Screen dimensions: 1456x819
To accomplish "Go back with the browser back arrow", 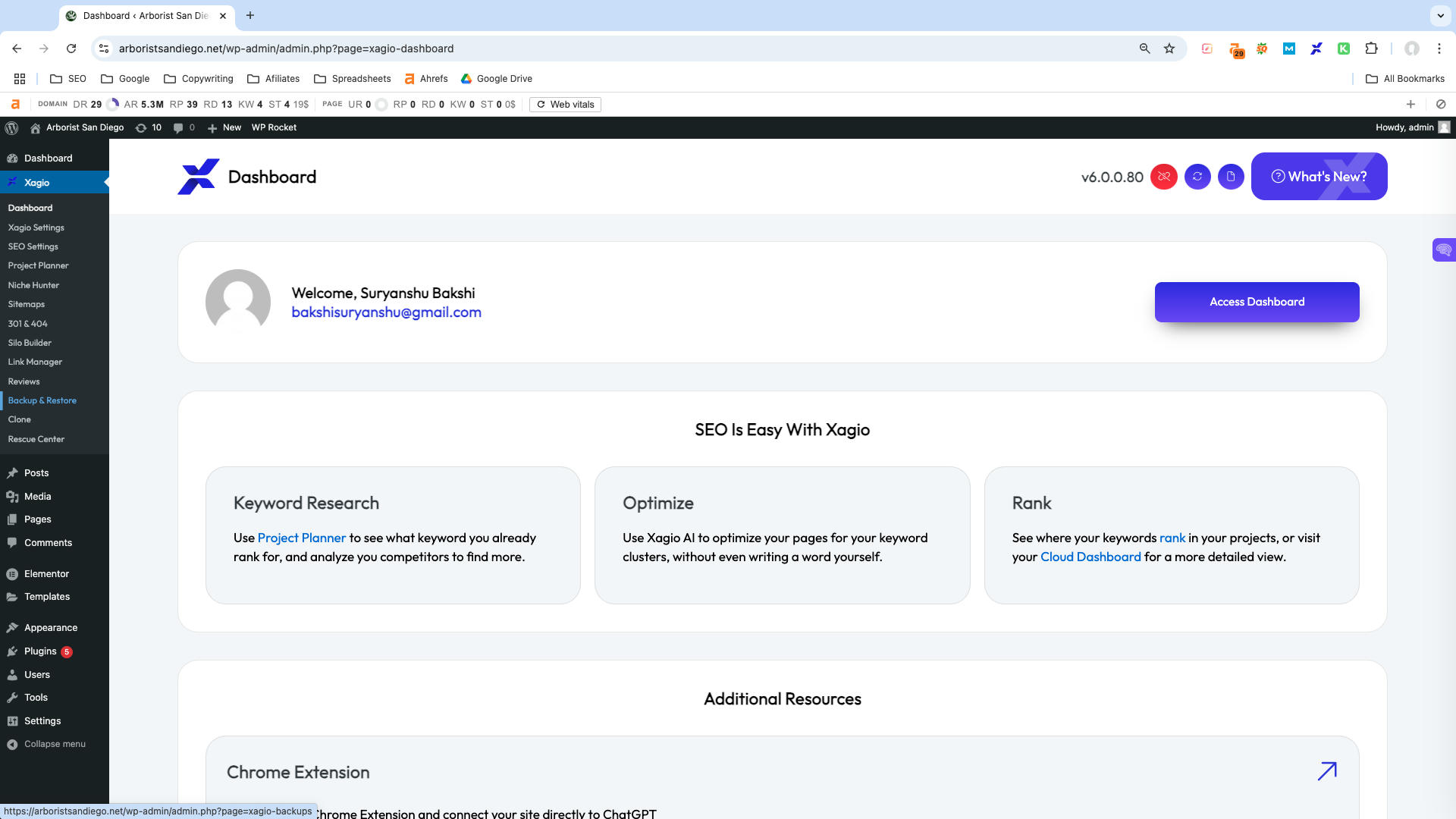I will 17,49.
